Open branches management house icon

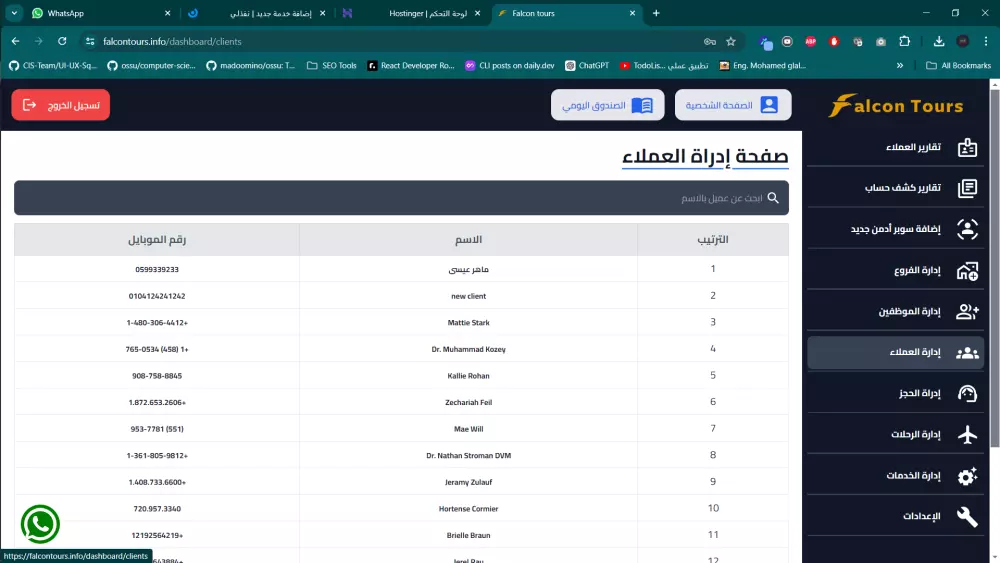coord(967,270)
